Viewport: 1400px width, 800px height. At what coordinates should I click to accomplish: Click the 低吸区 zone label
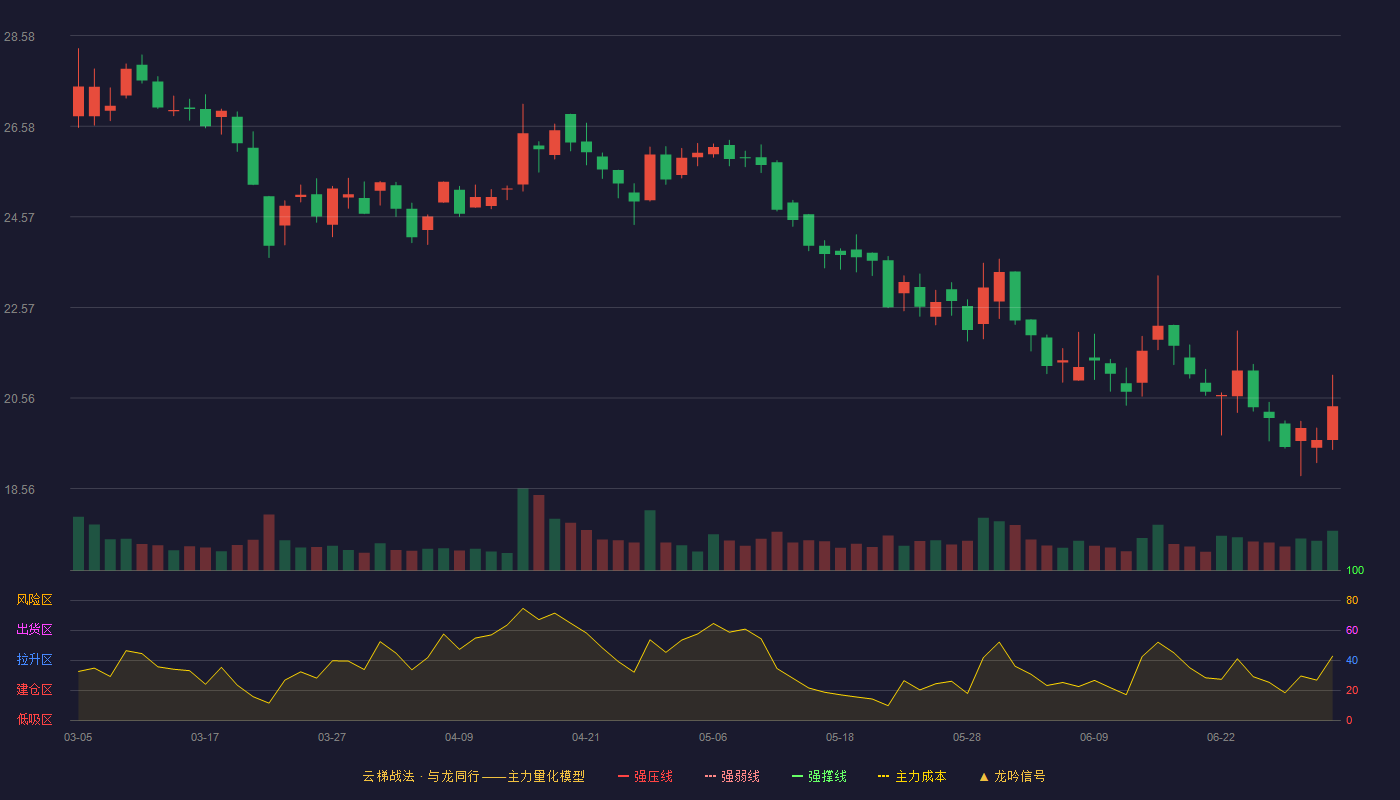pyautogui.click(x=34, y=719)
